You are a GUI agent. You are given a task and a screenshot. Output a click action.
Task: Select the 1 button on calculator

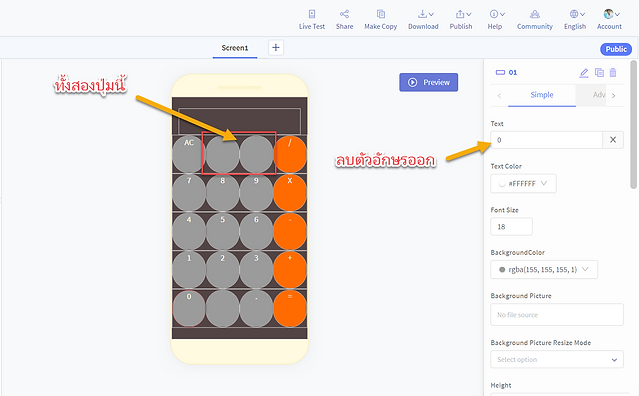click(189, 270)
